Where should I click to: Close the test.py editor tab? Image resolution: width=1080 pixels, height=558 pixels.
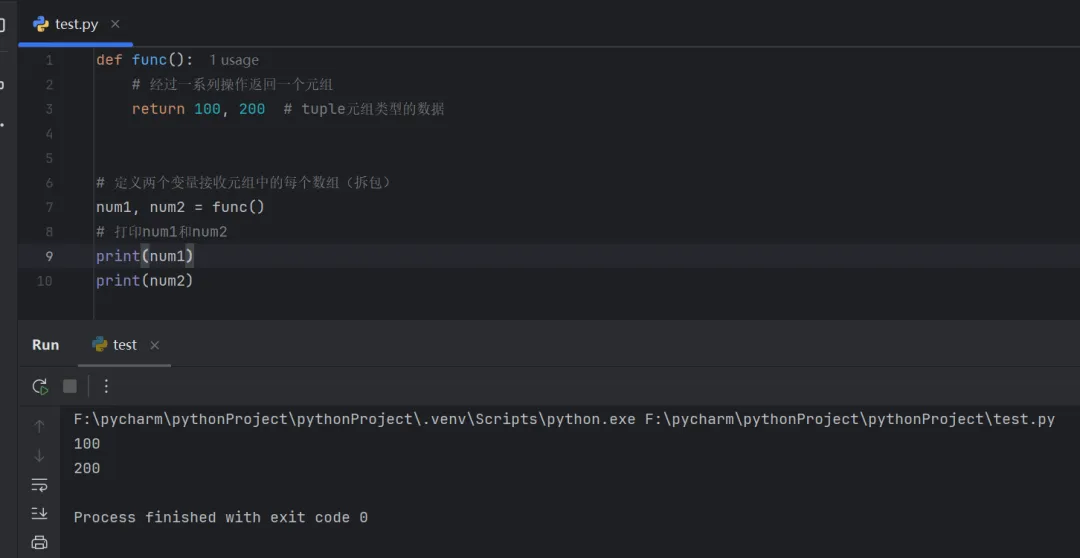[115, 24]
